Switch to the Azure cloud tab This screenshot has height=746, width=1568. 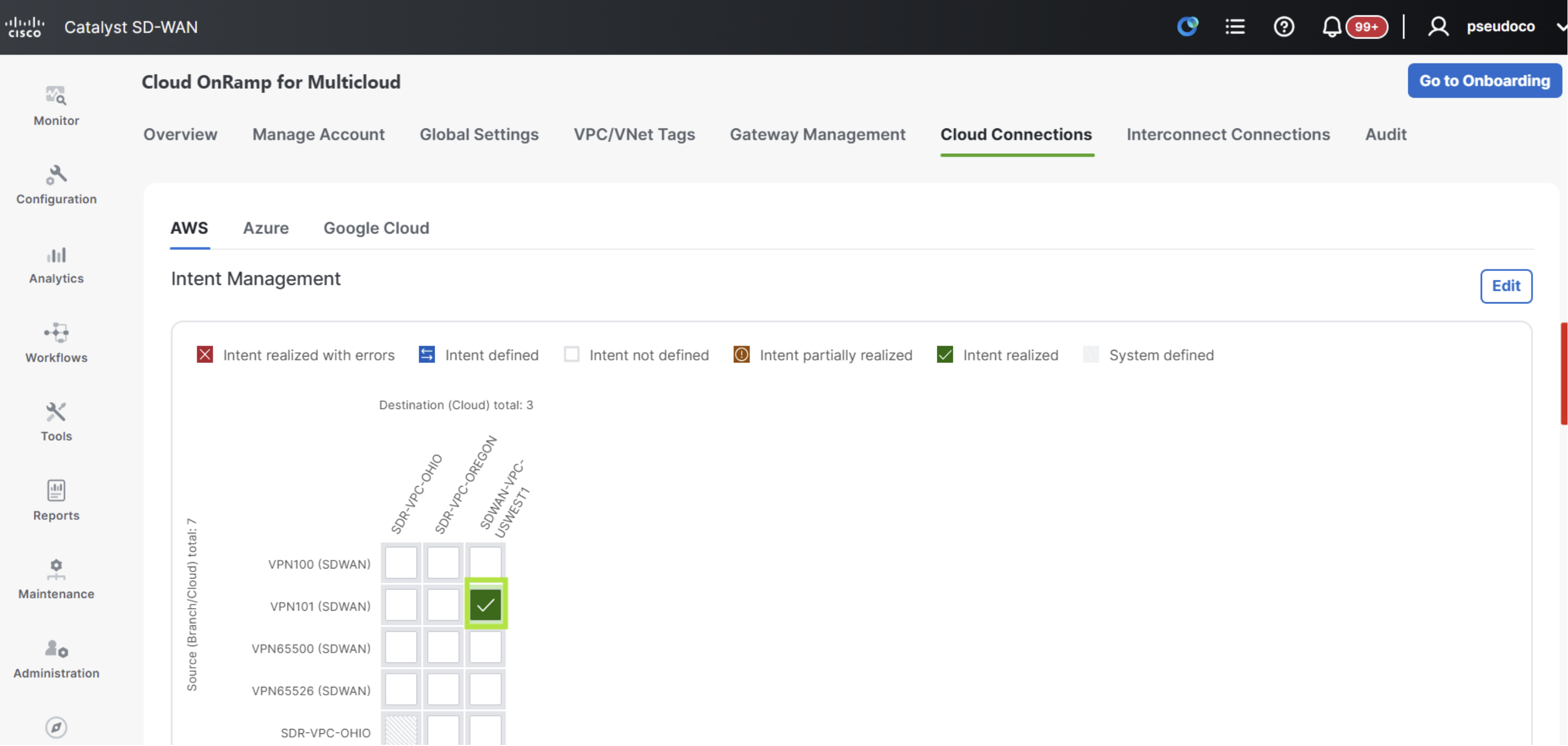pyautogui.click(x=266, y=228)
